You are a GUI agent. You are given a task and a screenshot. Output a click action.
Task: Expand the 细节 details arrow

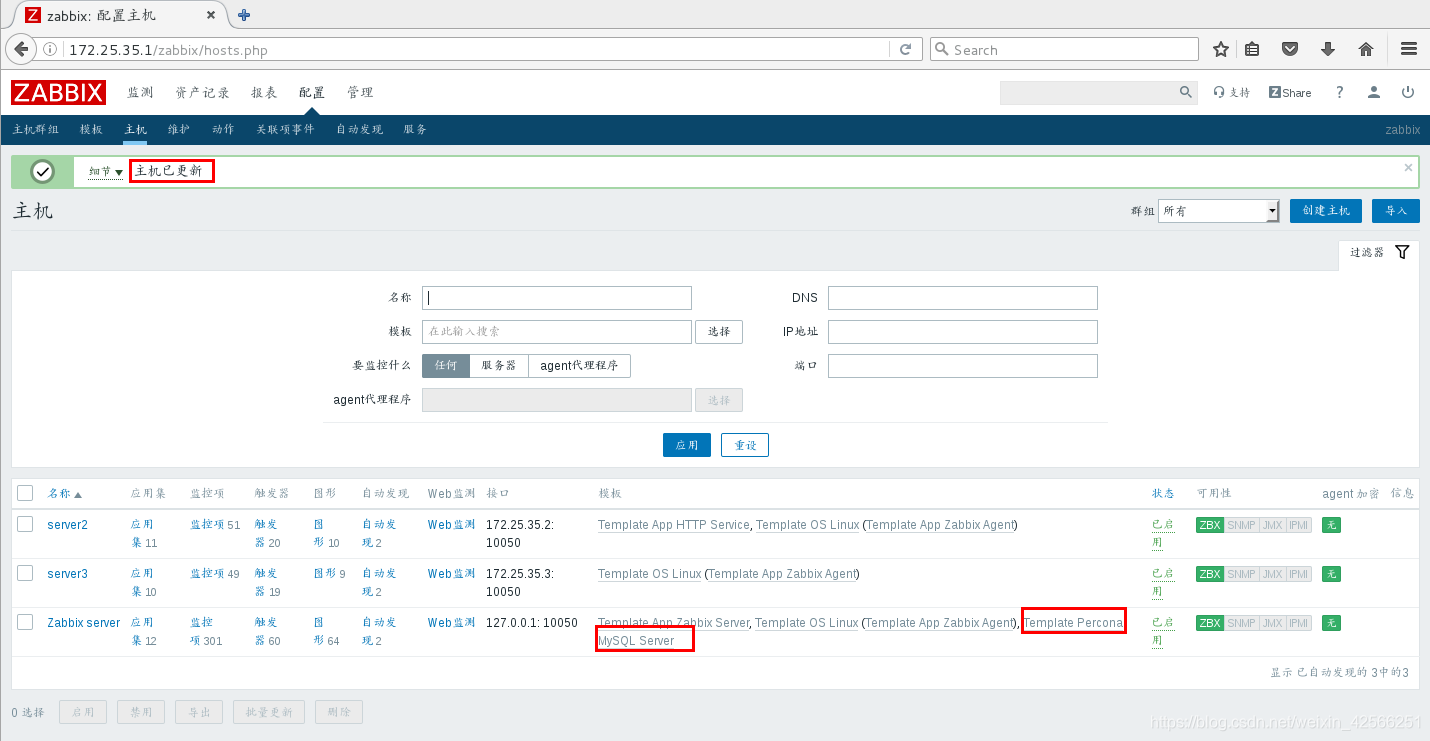click(106, 172)
